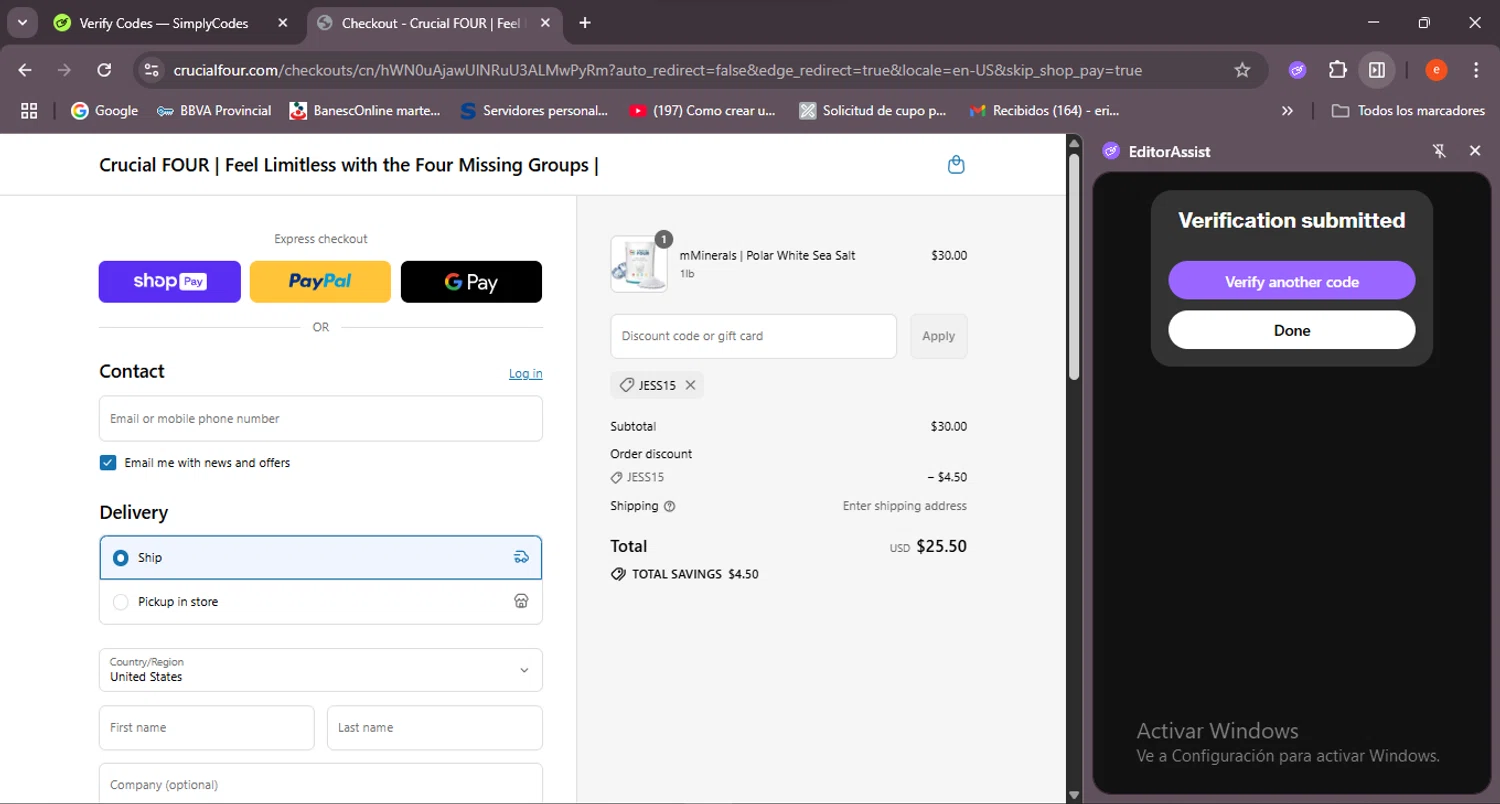Viewport: 1500px width, 804px height.
Task: Click the scrollbar down arrow
Action: click(x=1074, y=795)
